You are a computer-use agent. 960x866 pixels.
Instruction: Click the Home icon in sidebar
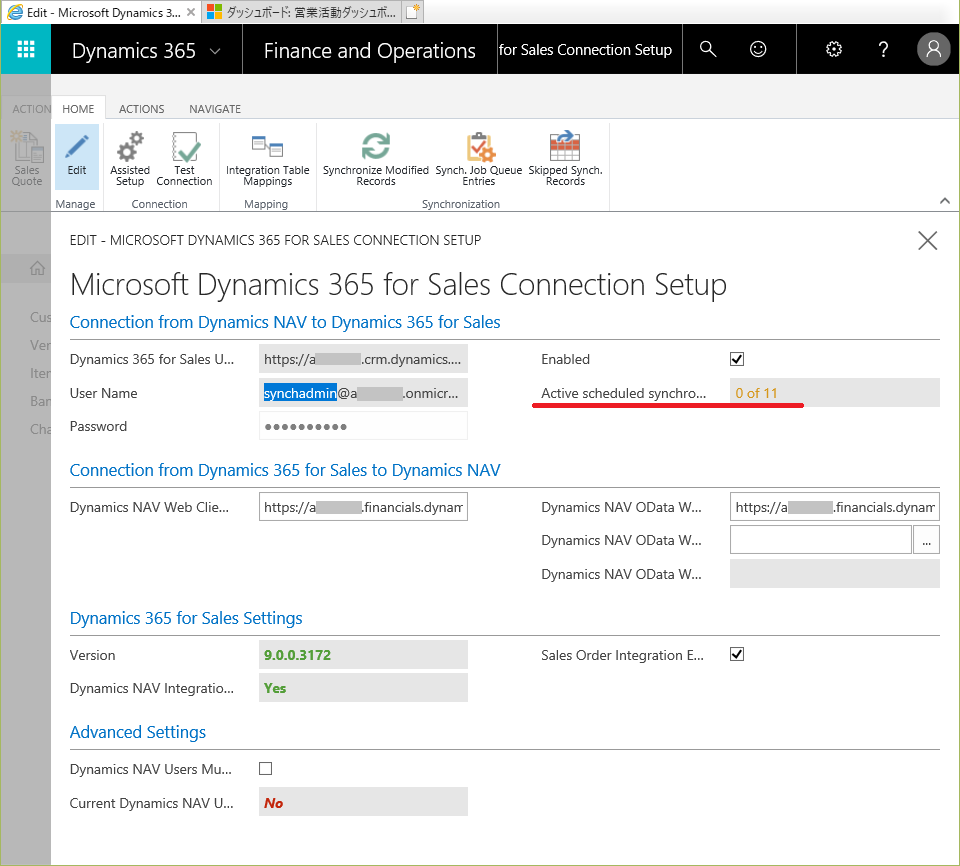point(37,268)
